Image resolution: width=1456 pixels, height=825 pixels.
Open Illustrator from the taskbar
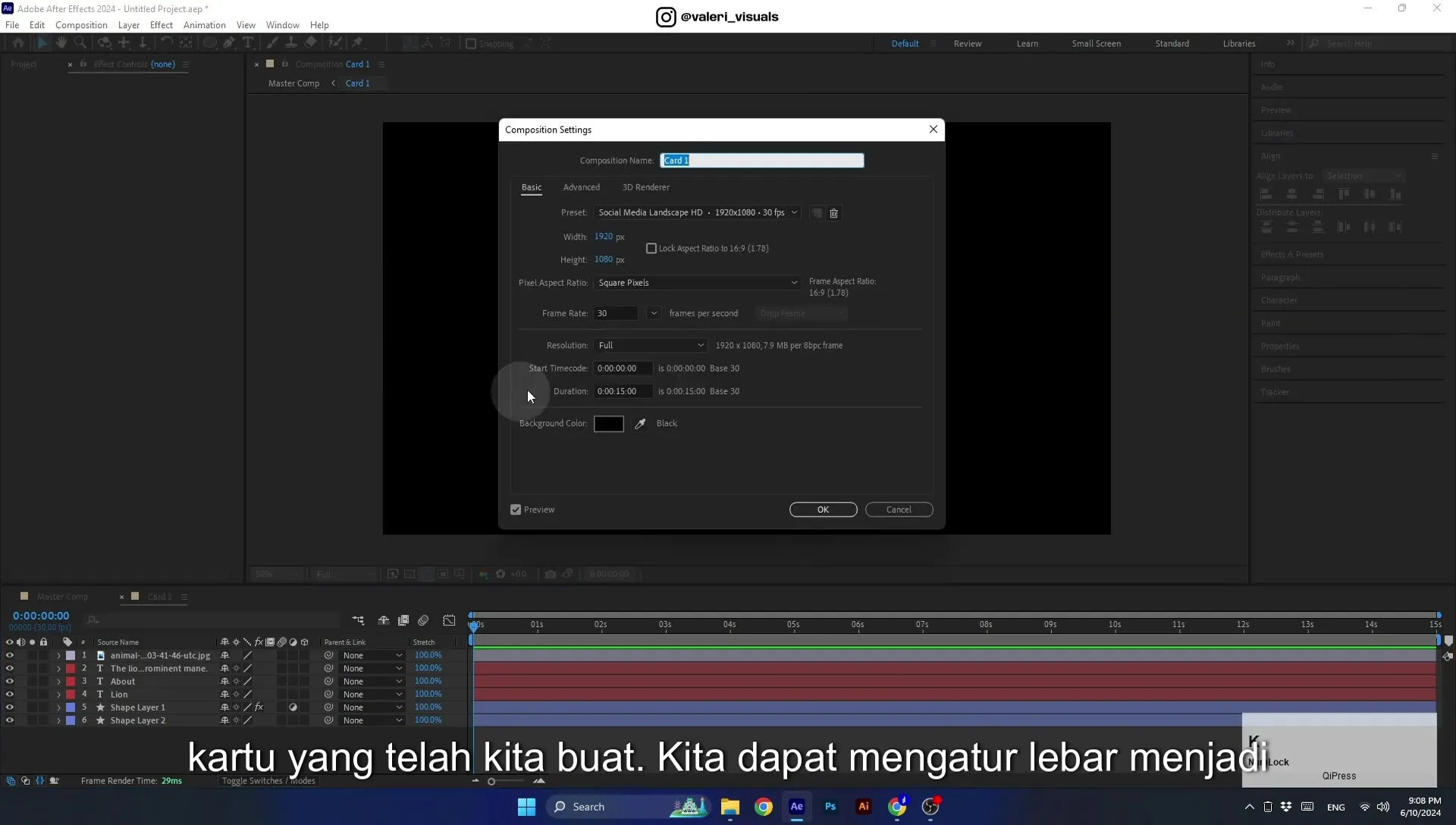pos(864,807)
